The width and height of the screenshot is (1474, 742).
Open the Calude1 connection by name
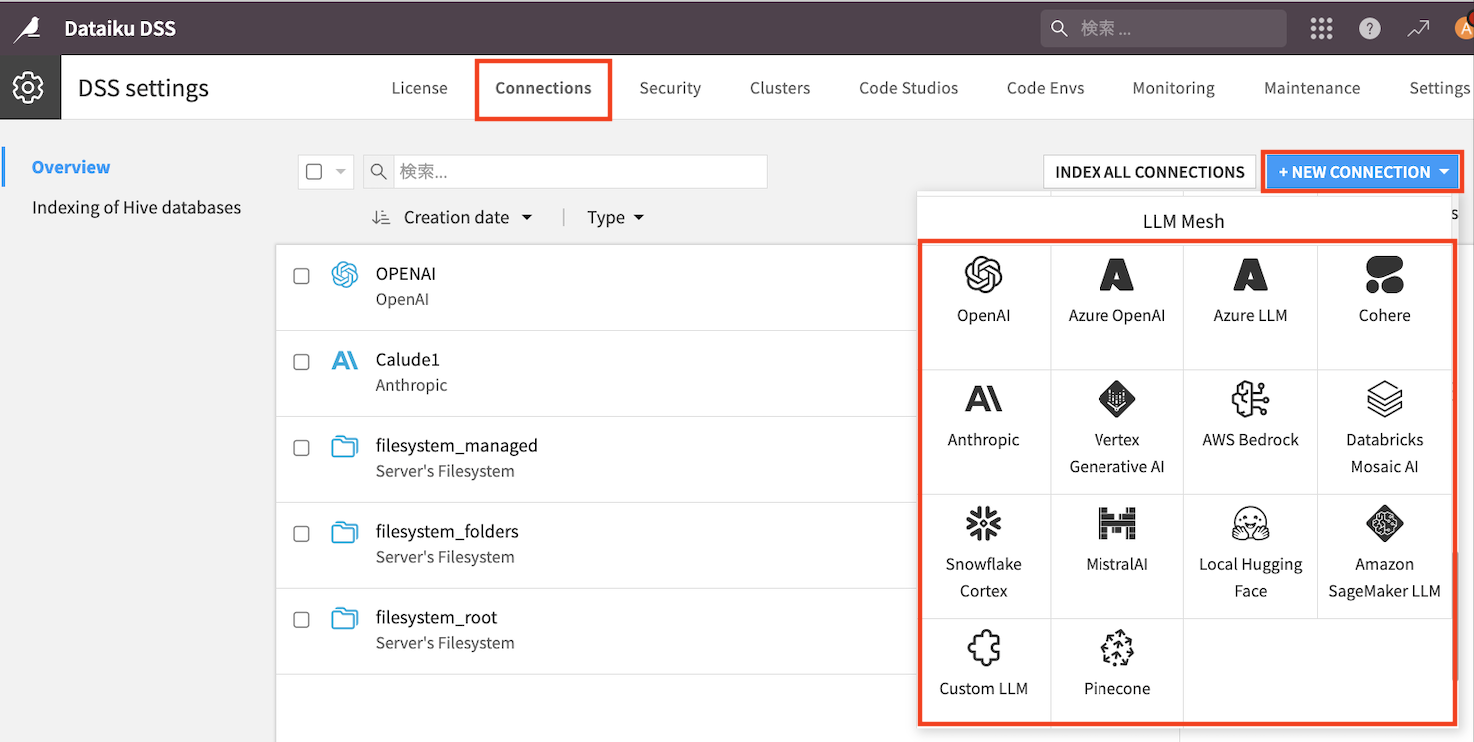407,359
